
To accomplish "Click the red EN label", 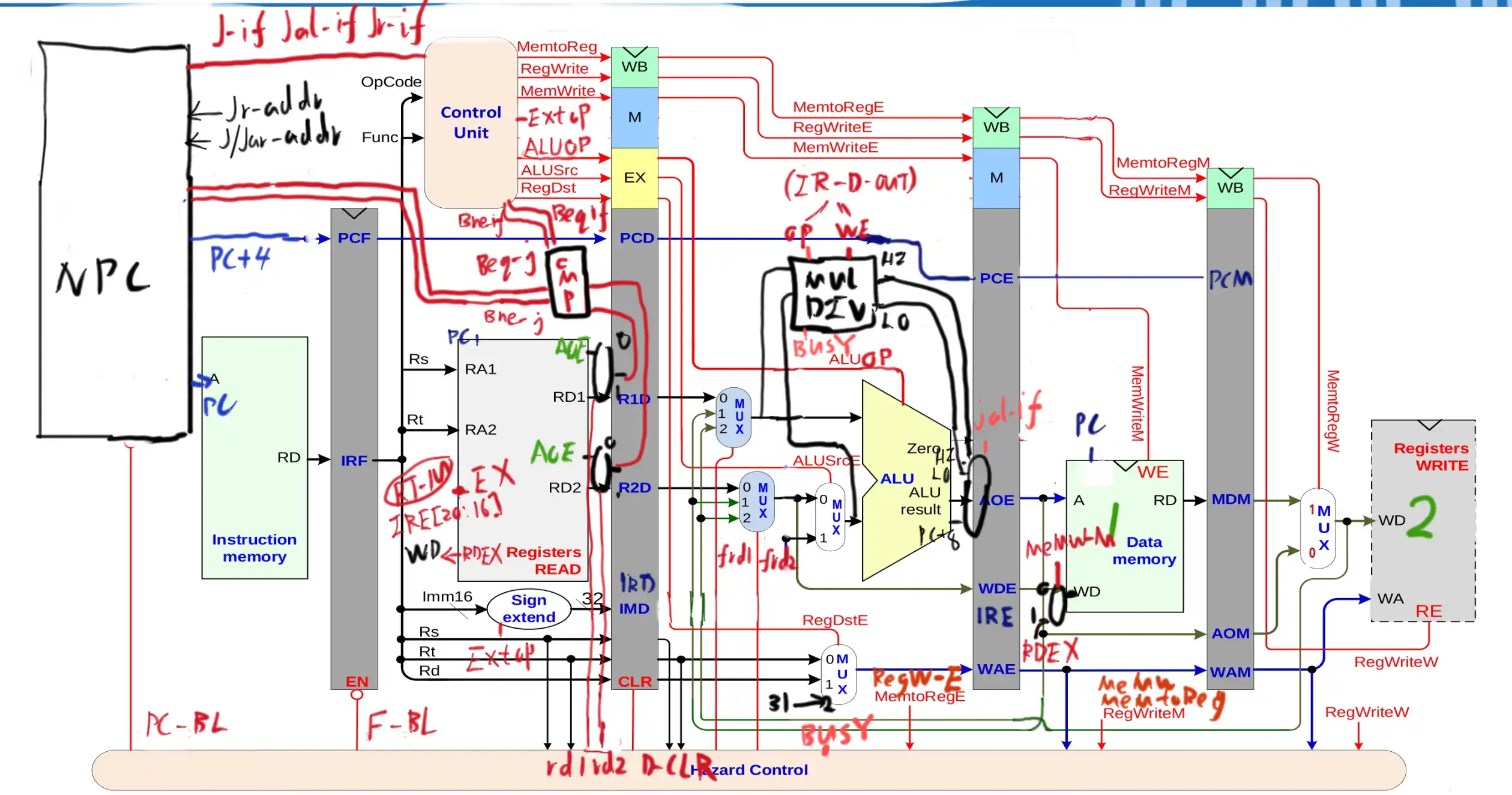I will point(357,682).
